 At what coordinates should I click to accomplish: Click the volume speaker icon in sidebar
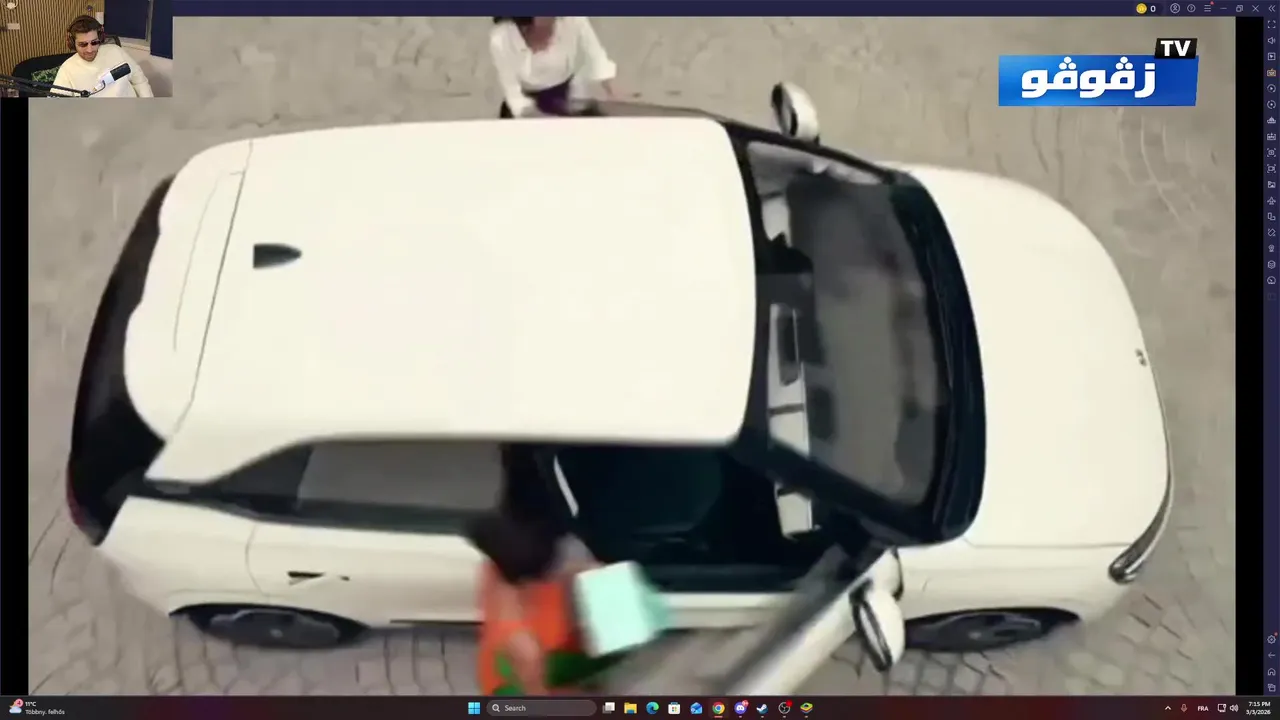pyautogui.click(x=1271, y=40)
